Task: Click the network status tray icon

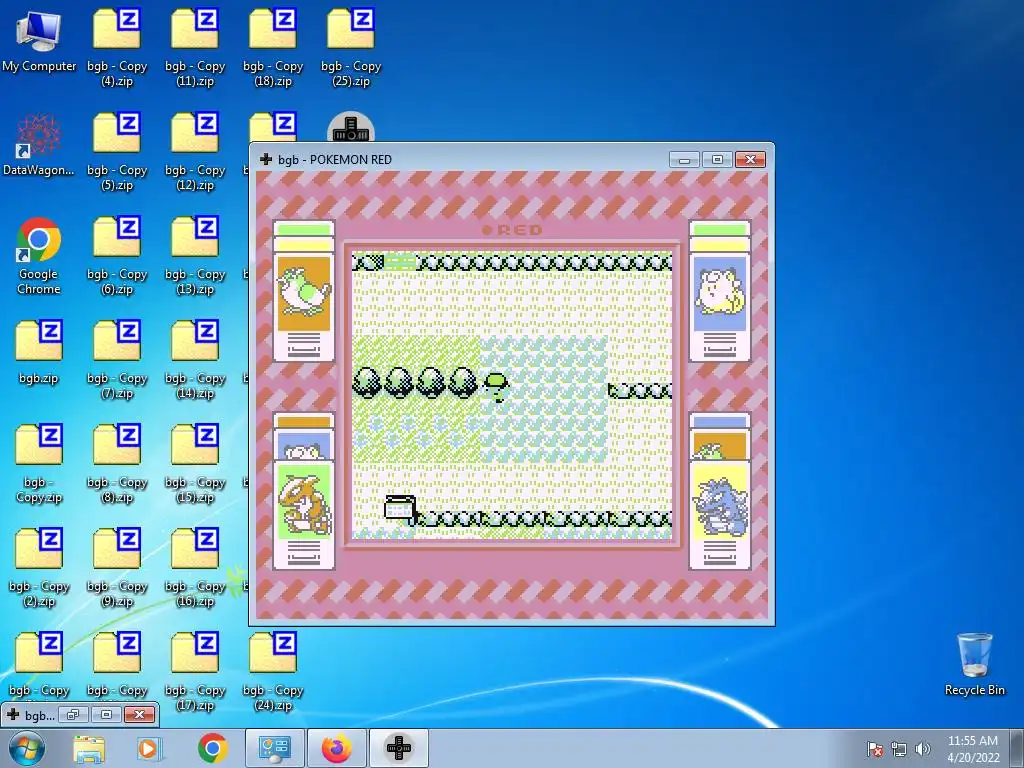Action: tap(899, 749)
